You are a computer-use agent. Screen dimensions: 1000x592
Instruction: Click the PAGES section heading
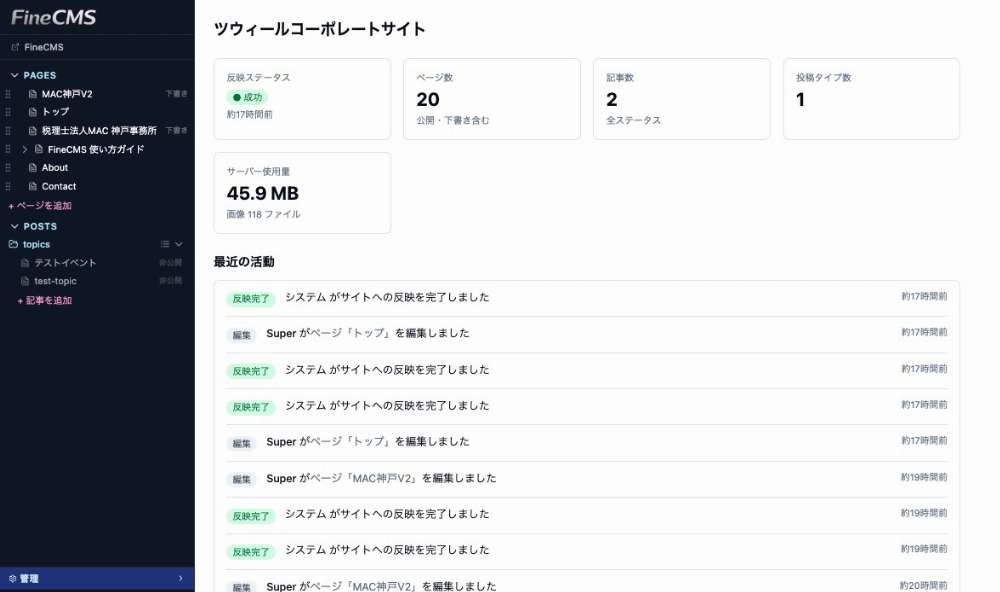tap(40, 75)
